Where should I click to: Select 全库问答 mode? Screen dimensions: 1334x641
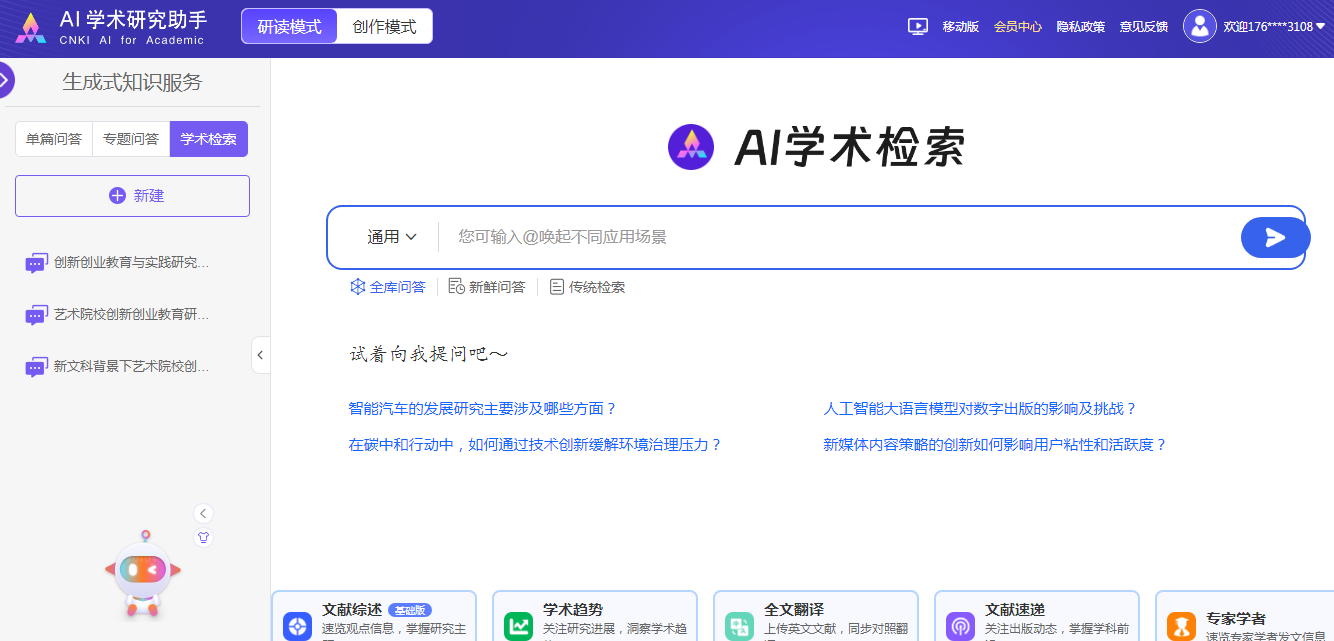tap(388, 287)
